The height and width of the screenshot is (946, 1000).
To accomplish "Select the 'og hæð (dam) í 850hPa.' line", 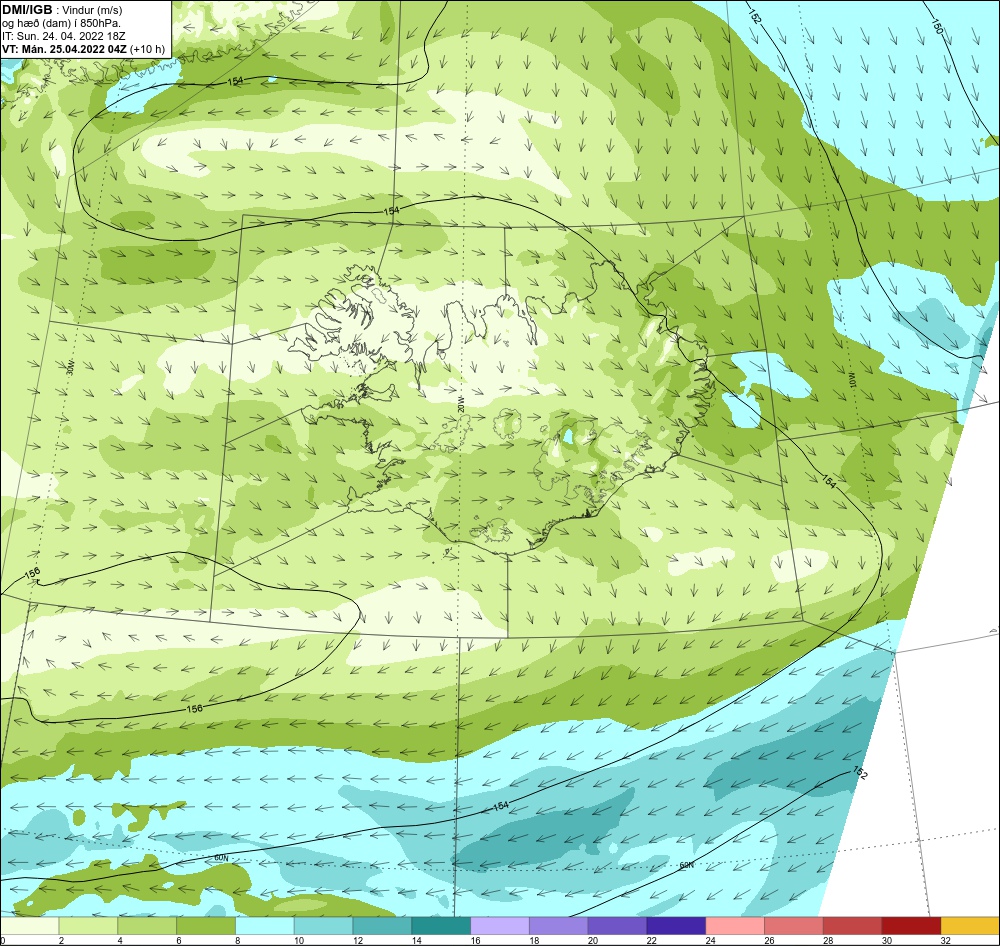I will [61, 24].
